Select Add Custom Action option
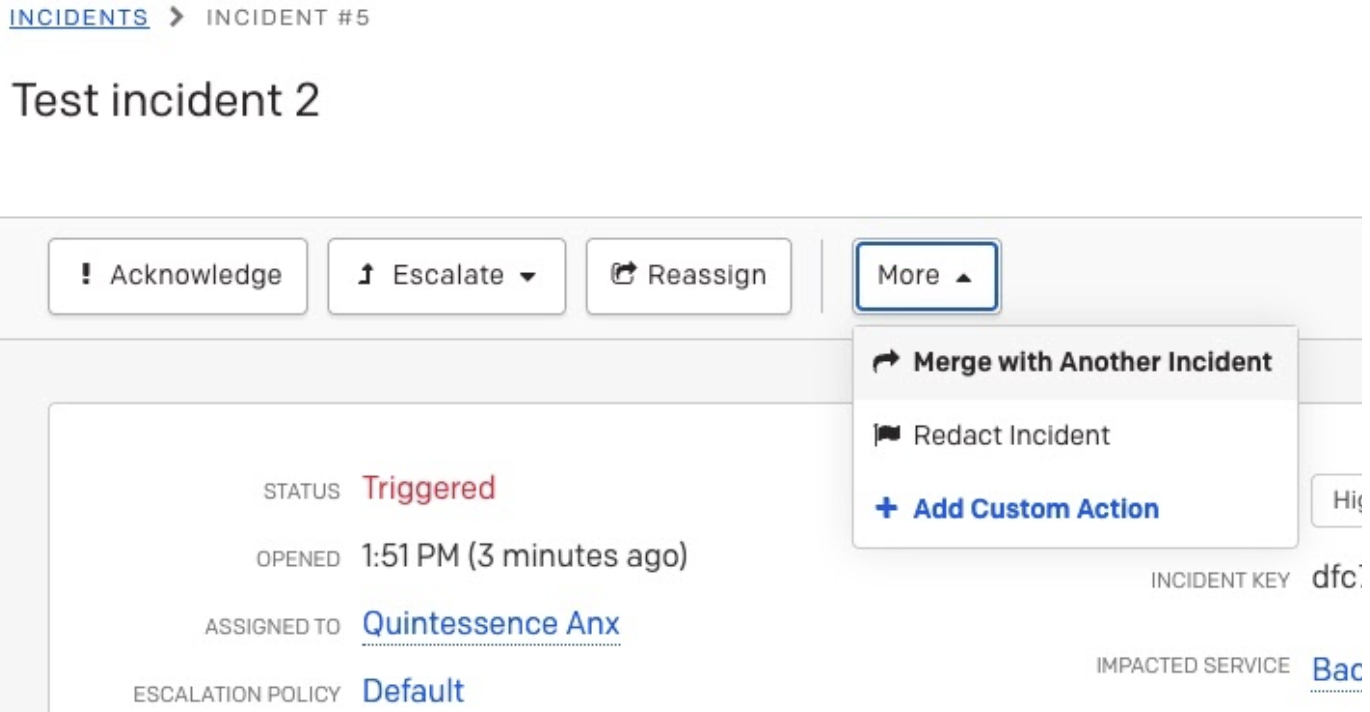 tap(1035, 508)
